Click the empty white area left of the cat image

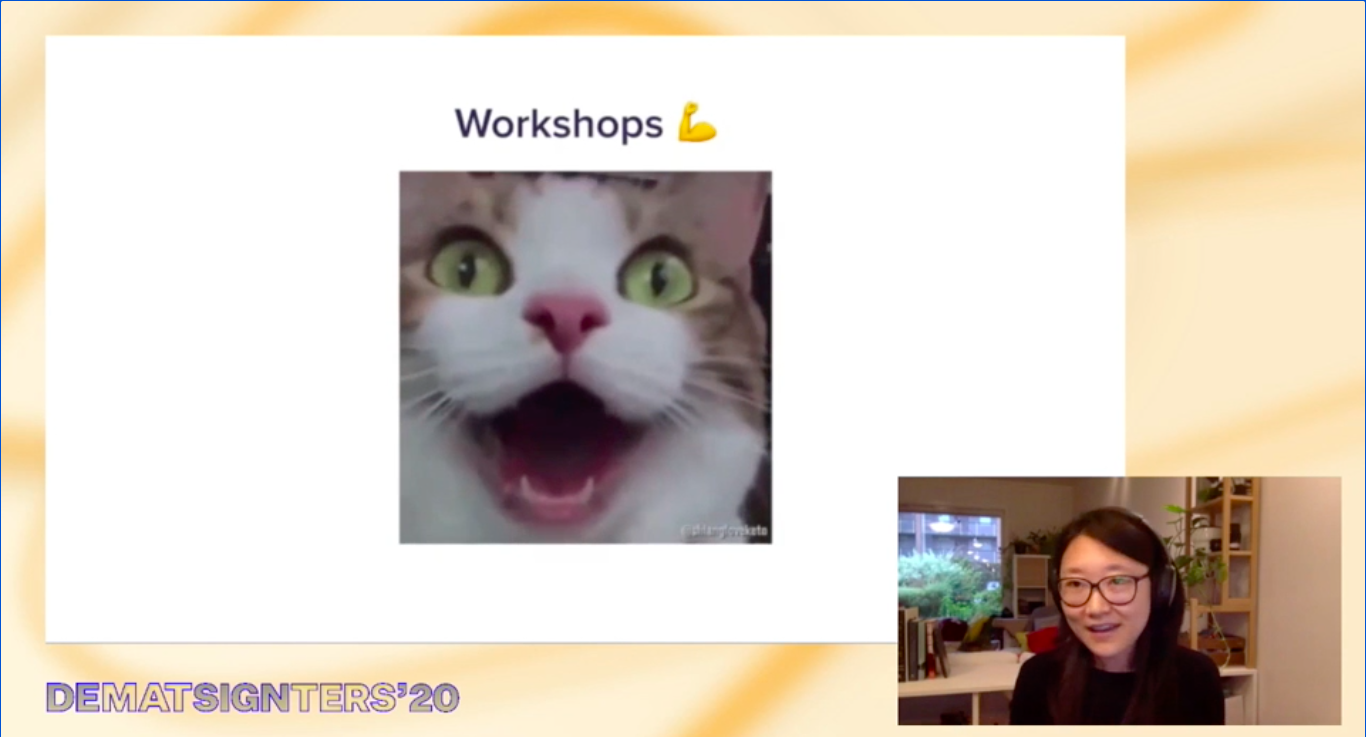click(x=220, y=360)
